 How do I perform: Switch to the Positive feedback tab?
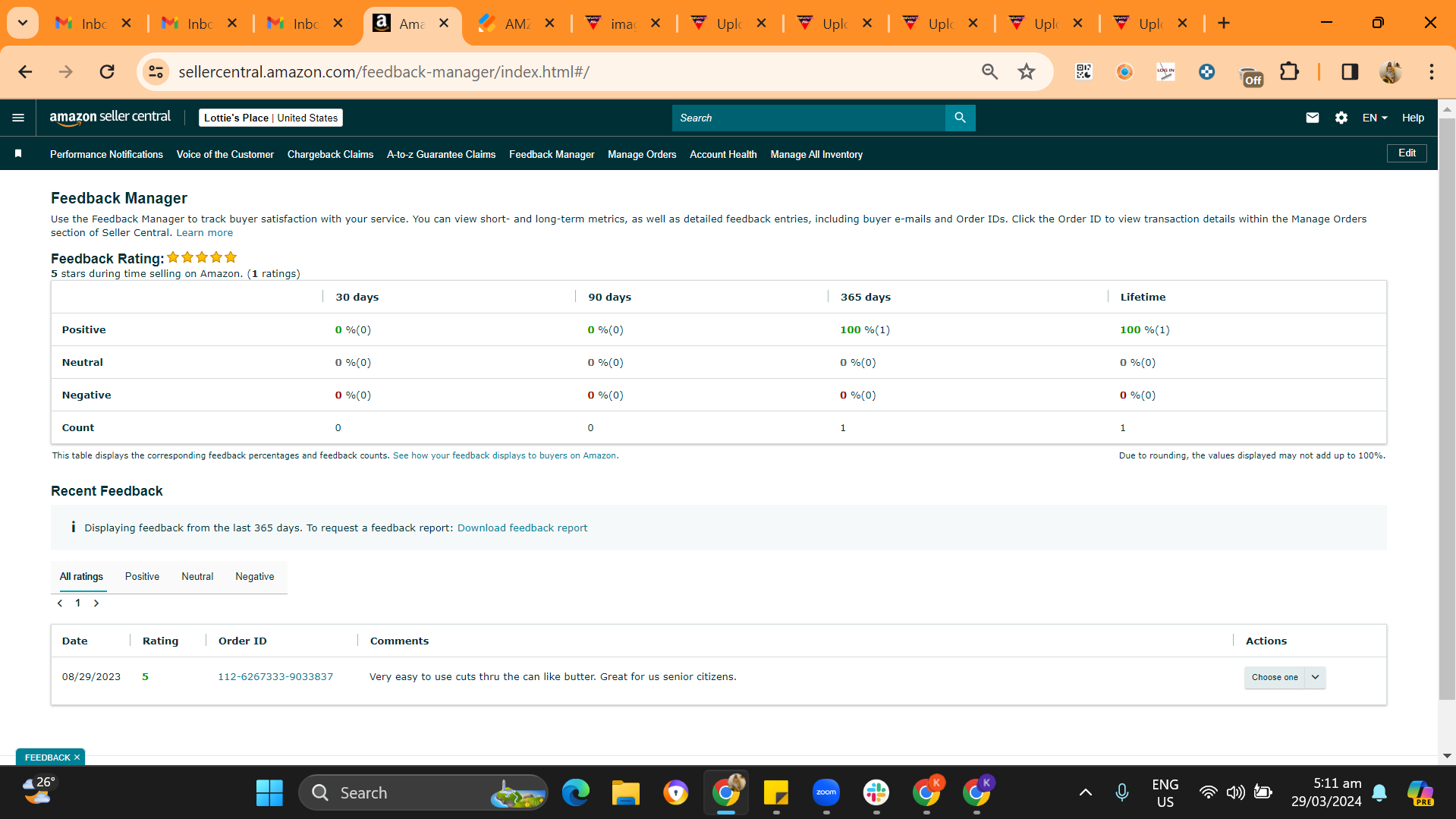[142, 577]
